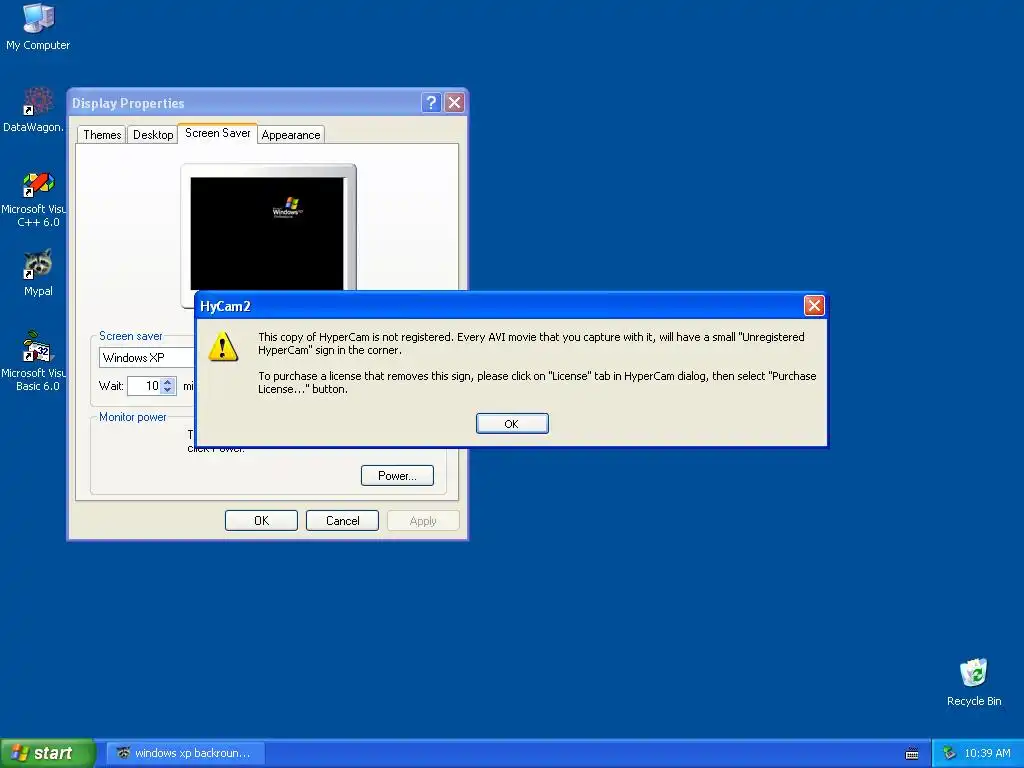This screenshot has width=1024, height=768.
Task: Close the HyCam2 dialog with the X
Action: 814,305
